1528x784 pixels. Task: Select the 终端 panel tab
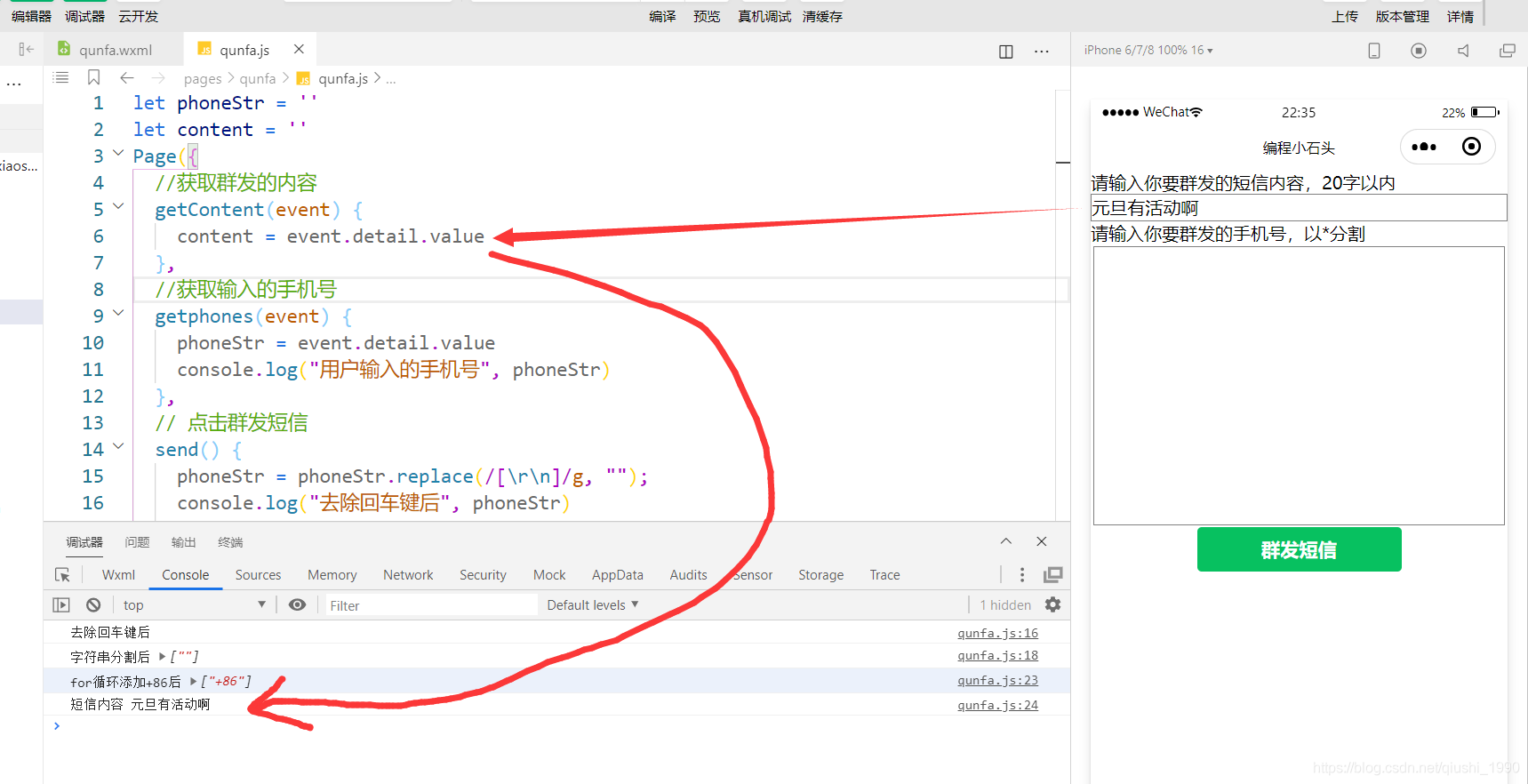(230, 542)
